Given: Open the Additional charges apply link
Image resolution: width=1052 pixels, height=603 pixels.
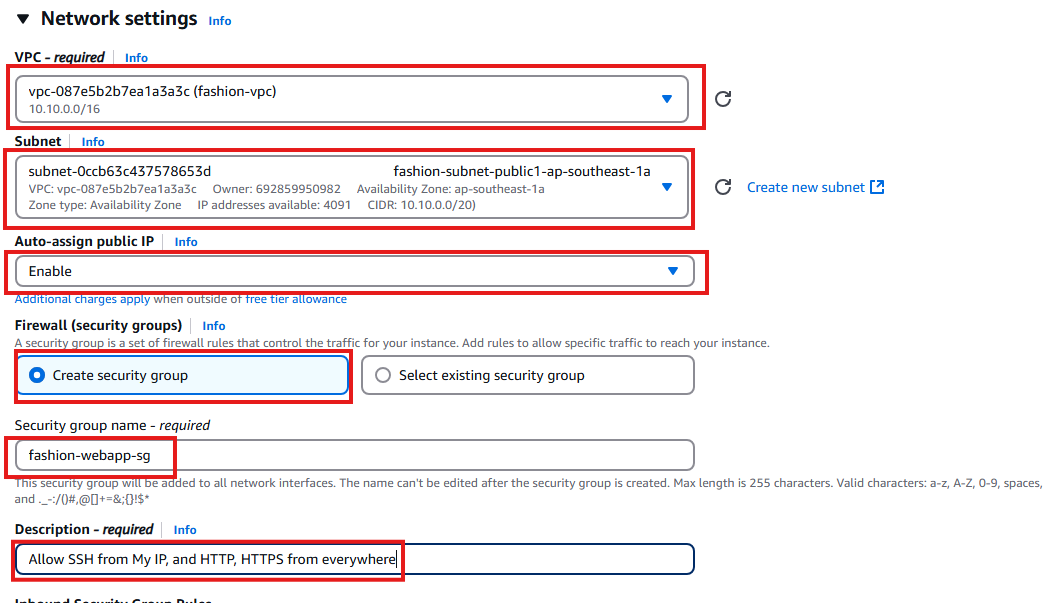Looking at the screenshot, I should pyautogui.click(x=82, y=299).
